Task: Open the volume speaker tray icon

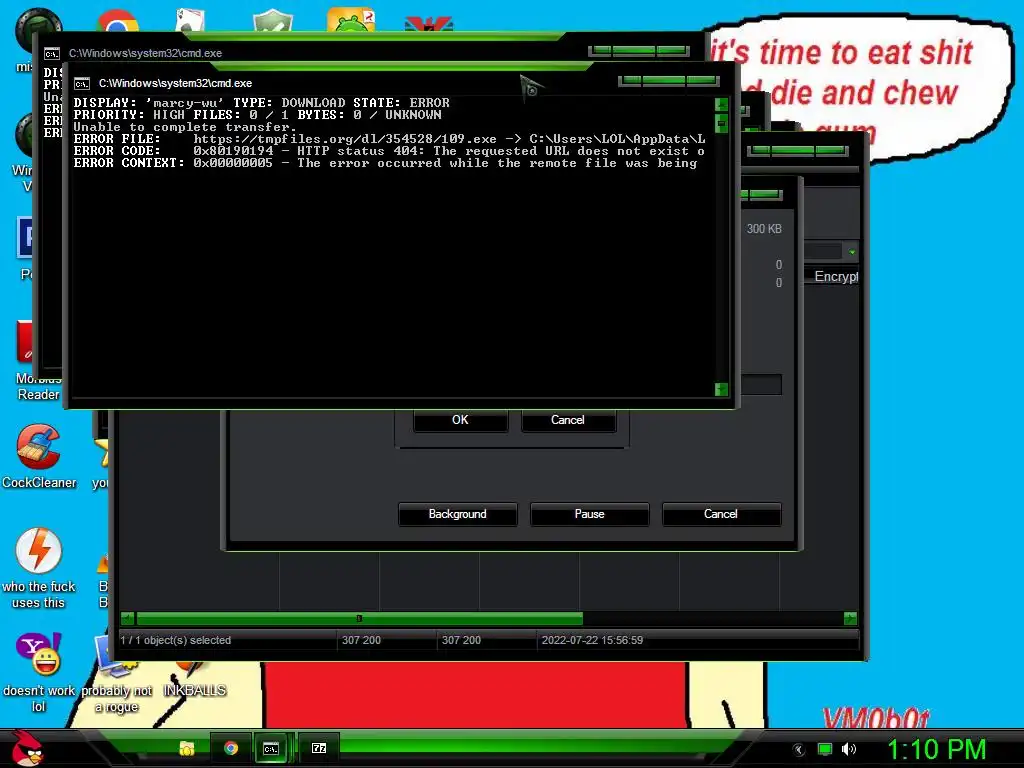Action: (849, 750)
